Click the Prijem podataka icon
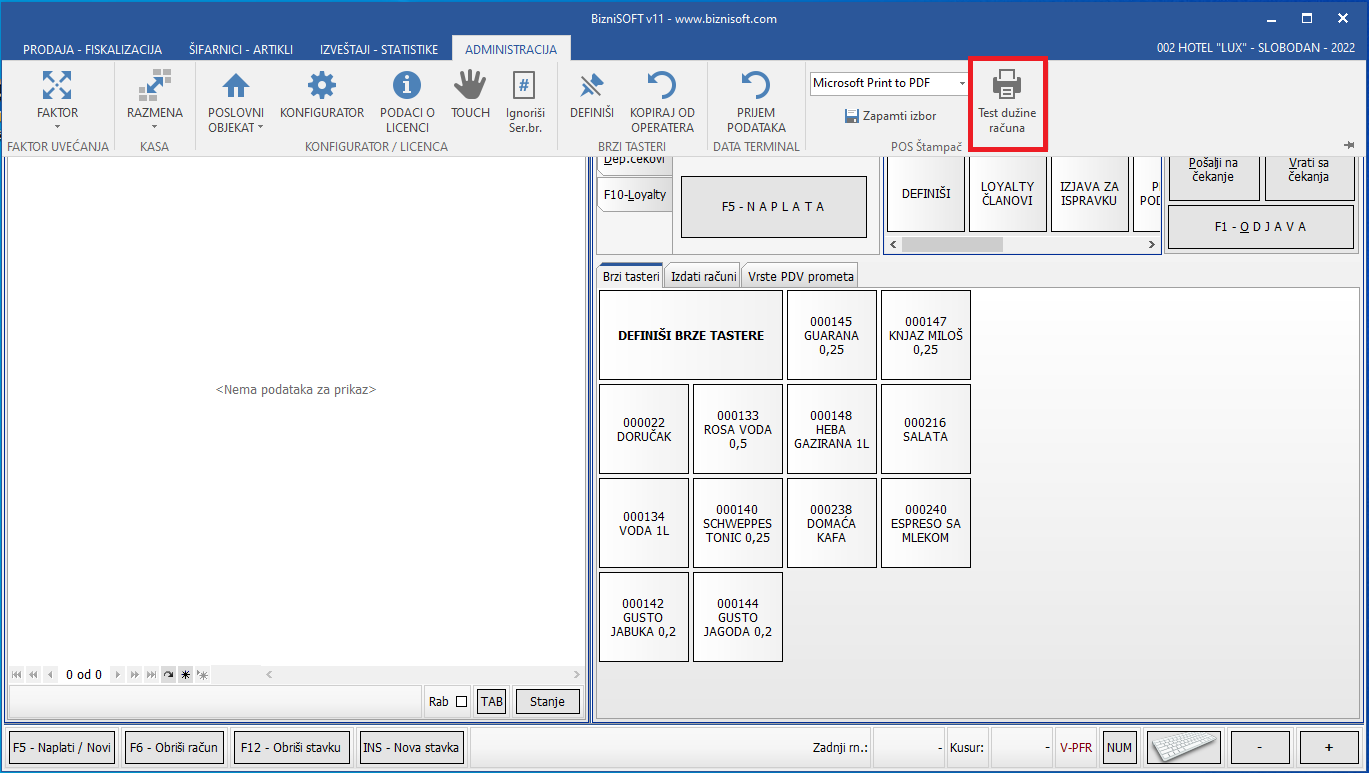The height and width of the screenshot is (773, 1369). click(x=756, y=85)
